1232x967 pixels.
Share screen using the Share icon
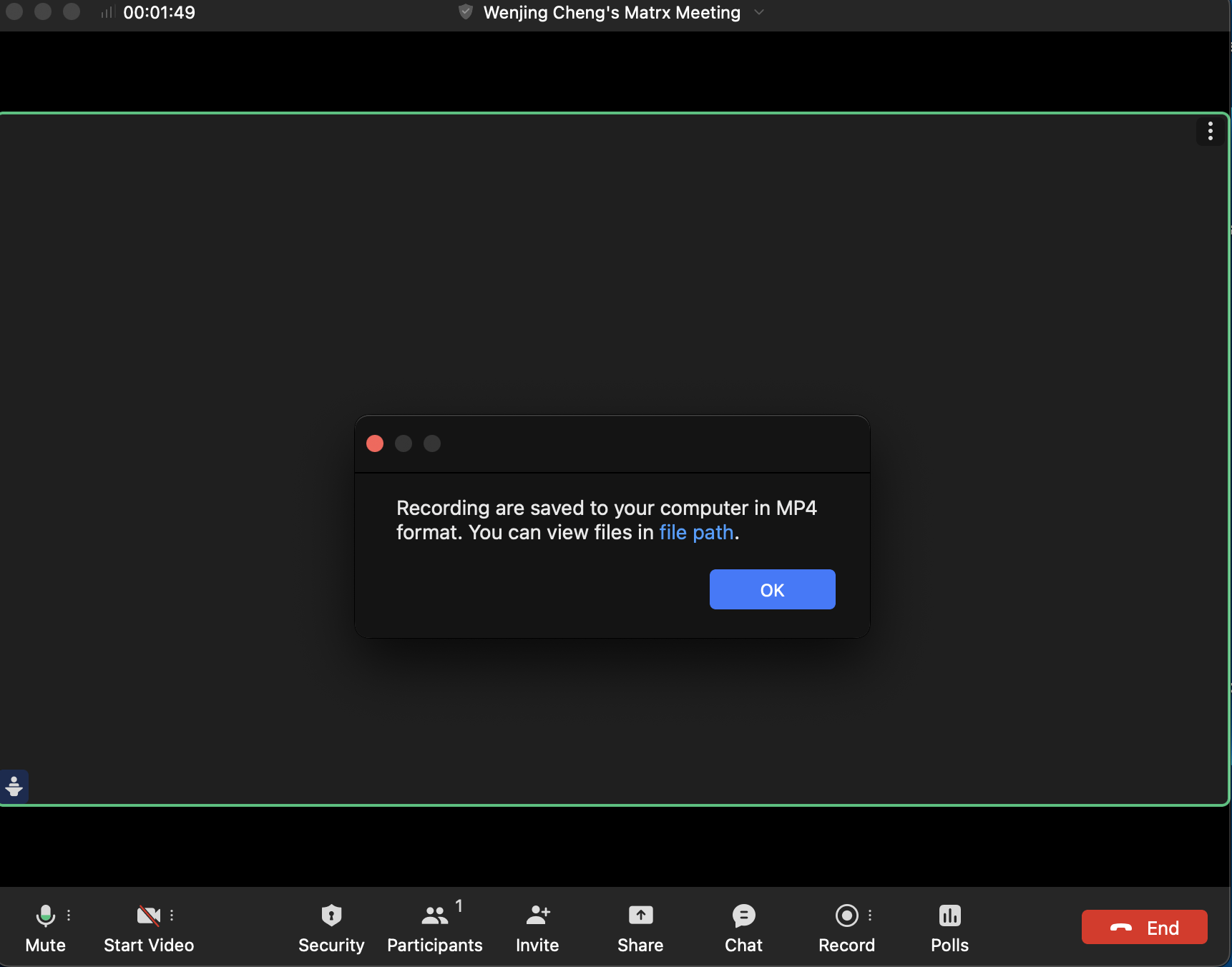pyautogui.click(x=640, y=916)
